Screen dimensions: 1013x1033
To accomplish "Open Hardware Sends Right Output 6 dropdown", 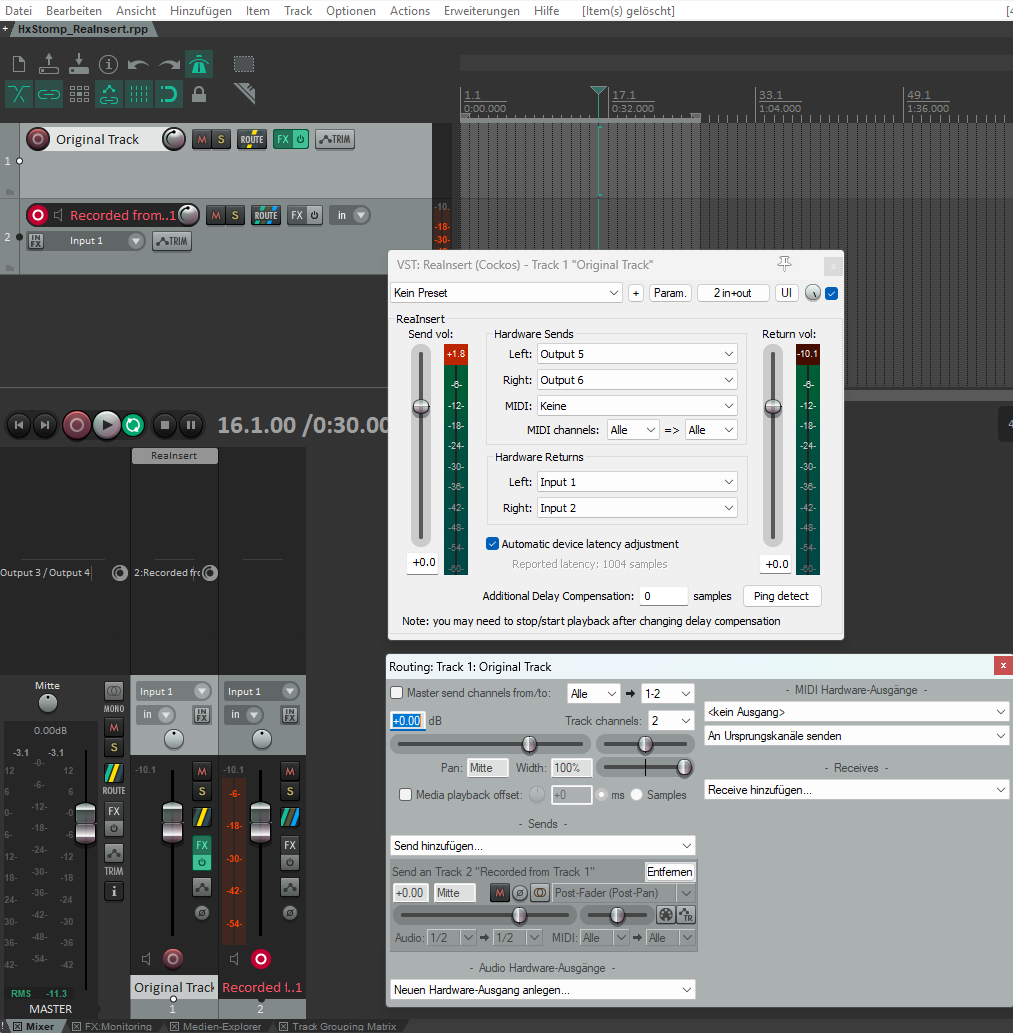I will pos(637,380).
